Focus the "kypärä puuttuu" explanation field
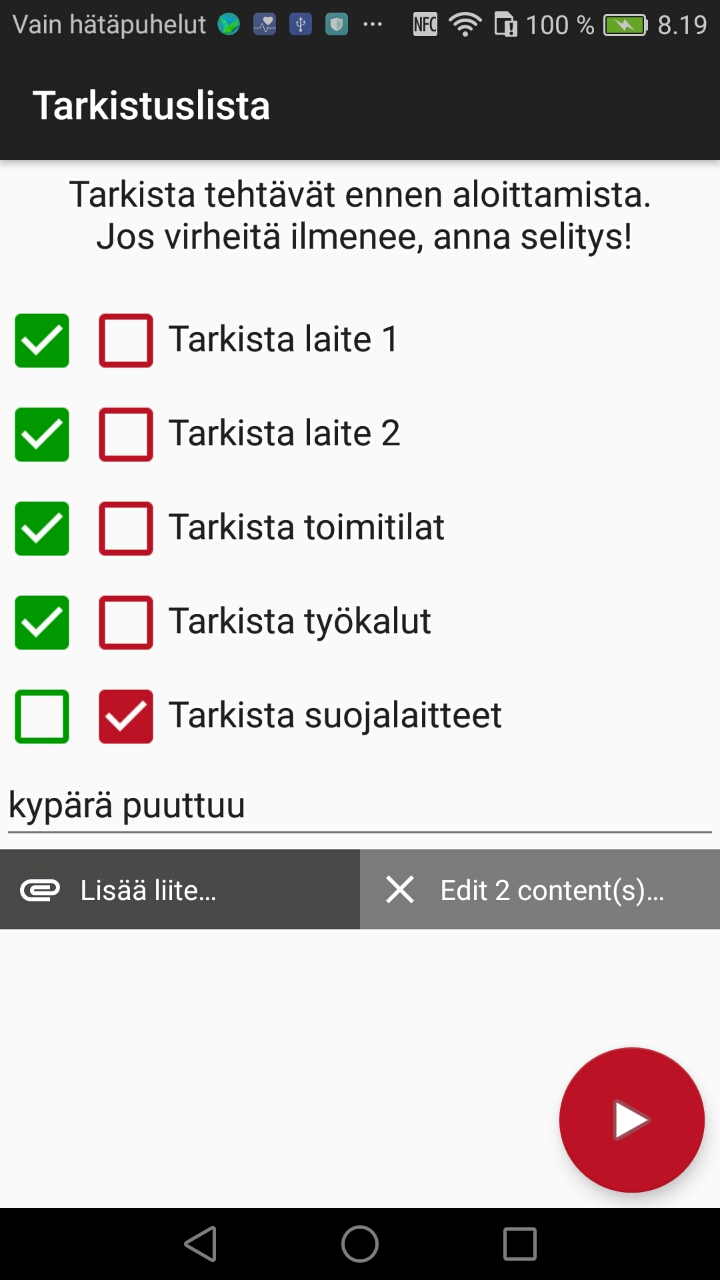720x1280 pixels. (360, 806)
